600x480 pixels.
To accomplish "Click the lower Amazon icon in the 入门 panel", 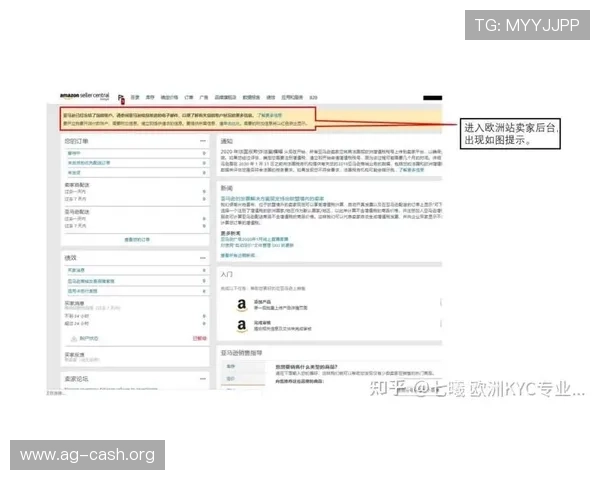I will coord(241,325).
